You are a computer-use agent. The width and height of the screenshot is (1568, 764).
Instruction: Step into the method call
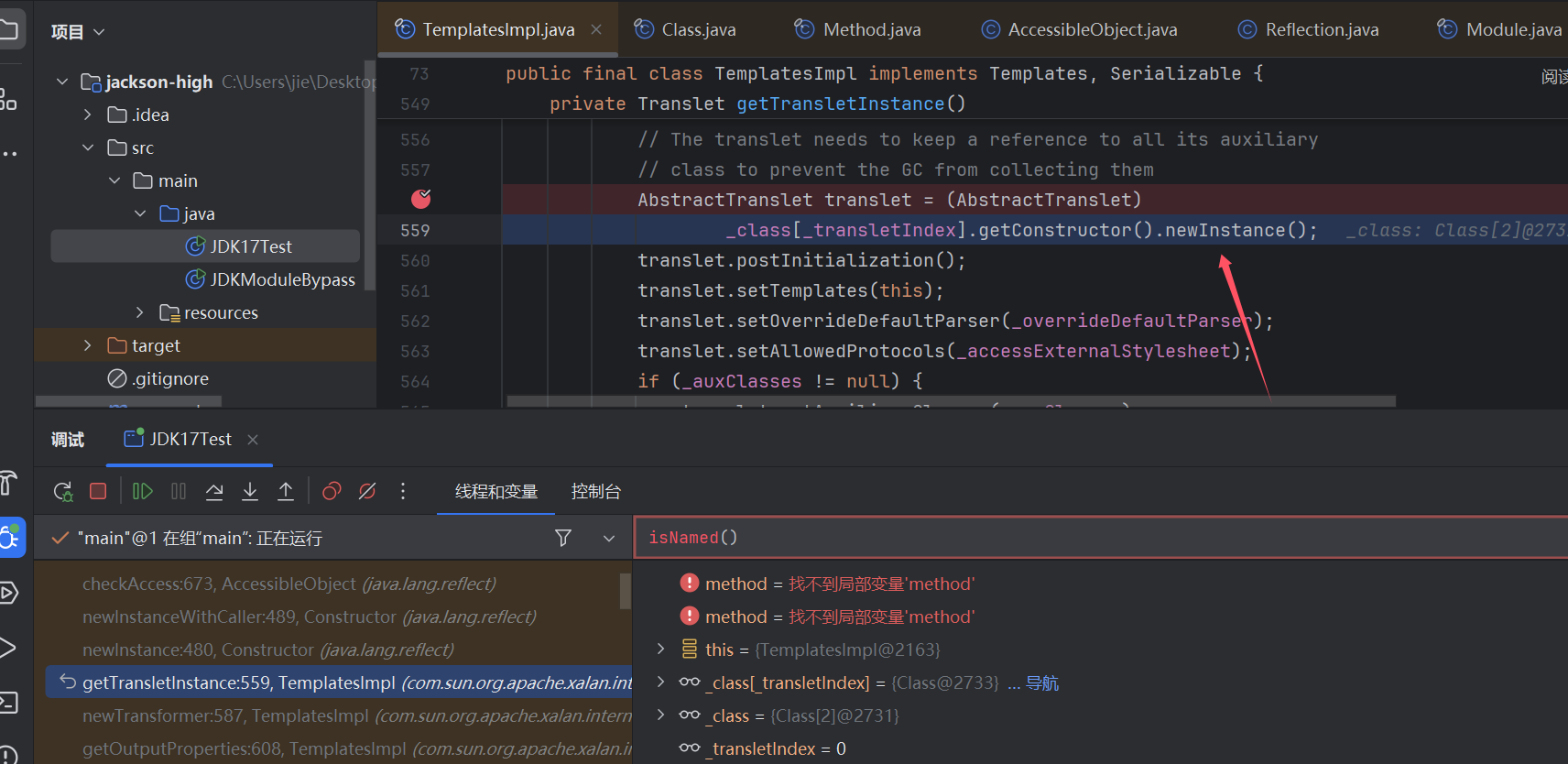pos(250,492)
